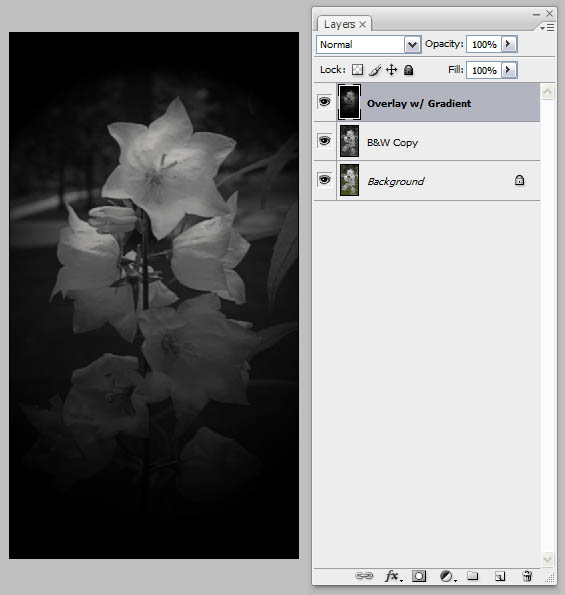Click Overlay w/ Gradient layer thumbnail

pyautogui.click(x=349, y=102)
